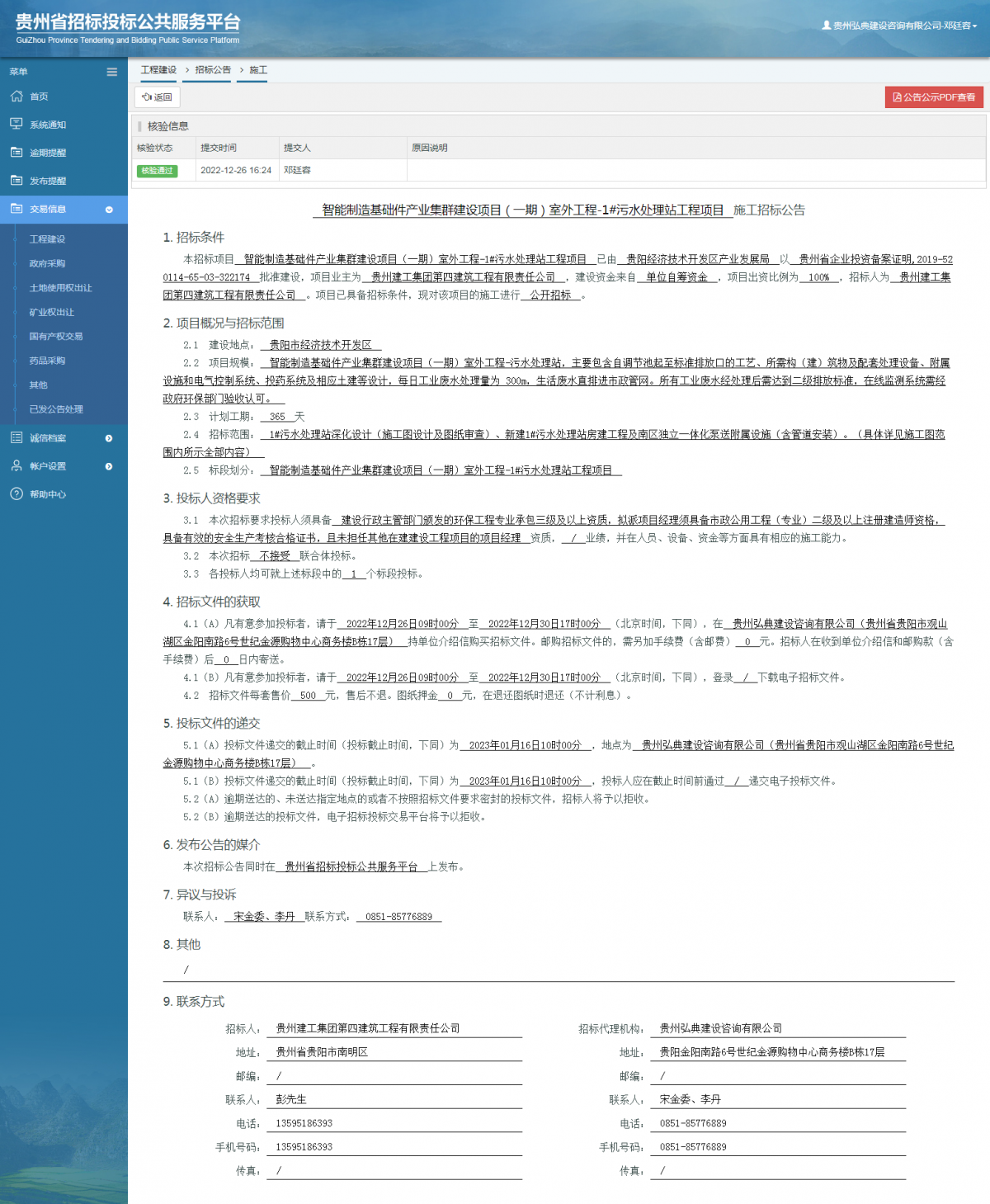Click the user profile person icon top right
The height and width of the screenshot is (1204, 990).
[826, 24]
